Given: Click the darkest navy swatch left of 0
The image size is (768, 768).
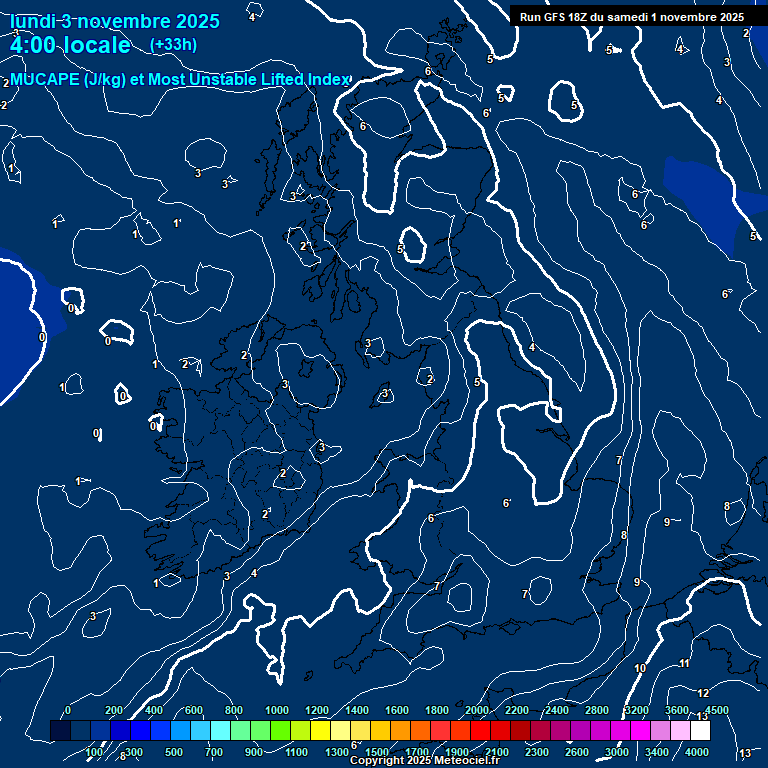Looking at the screenshot, I should [60, 730].
